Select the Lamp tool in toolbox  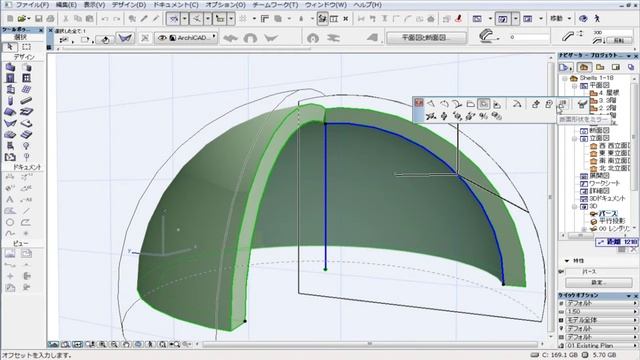point(27,146)
